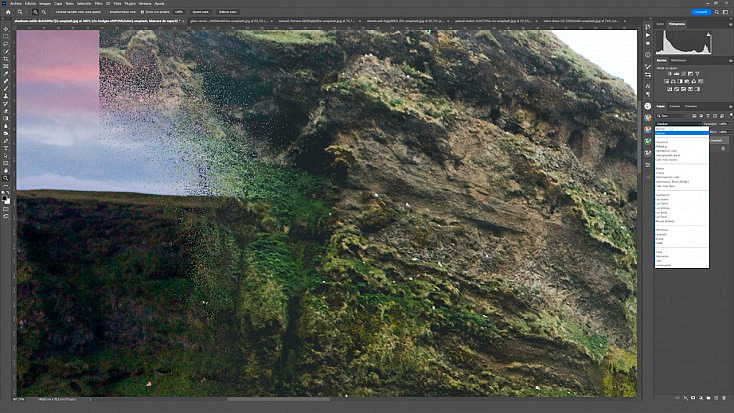Select the Move tool
The height and width of the screenshot is (413, 734).
tap(6, 29)
